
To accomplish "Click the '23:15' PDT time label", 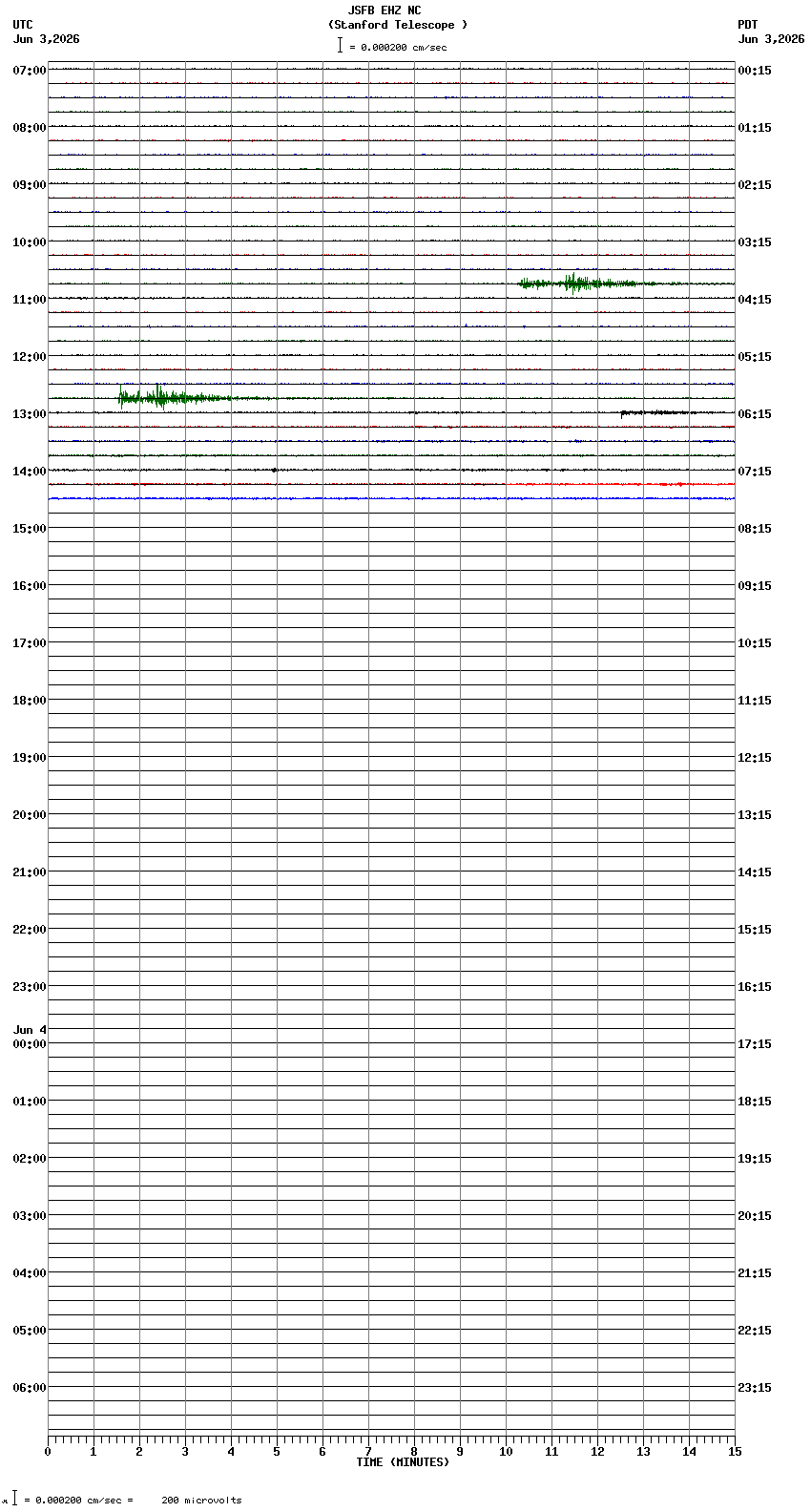I will (754, 1388).
